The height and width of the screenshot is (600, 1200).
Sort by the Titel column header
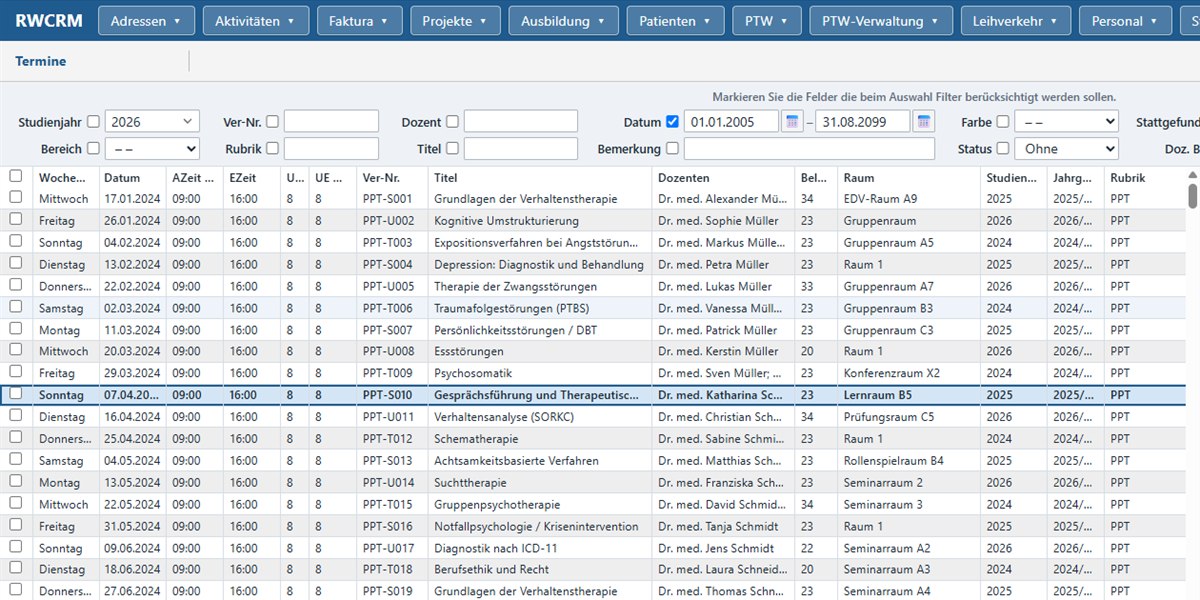point(540,177)
